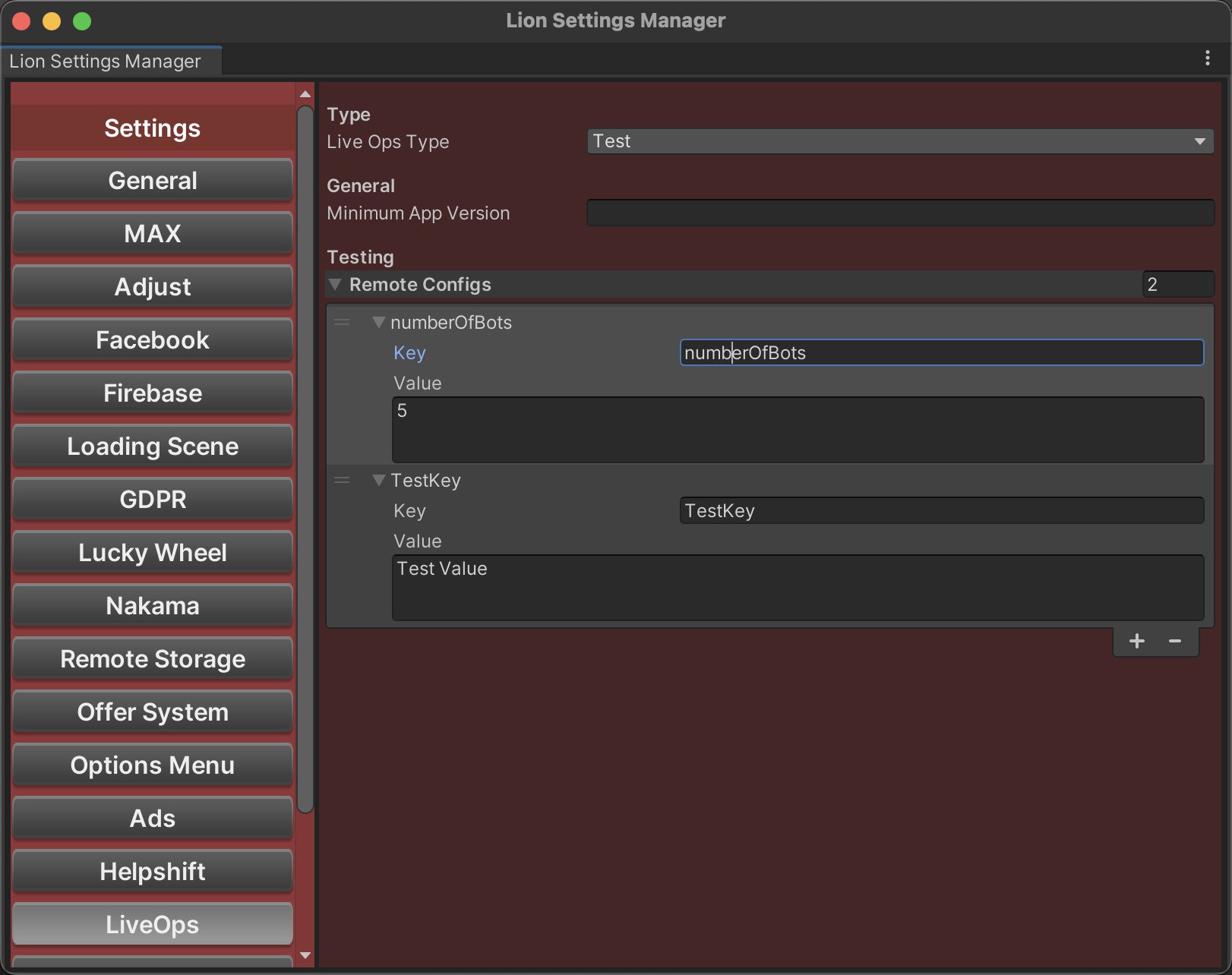Open the MAX settings section

coord(153,234)
